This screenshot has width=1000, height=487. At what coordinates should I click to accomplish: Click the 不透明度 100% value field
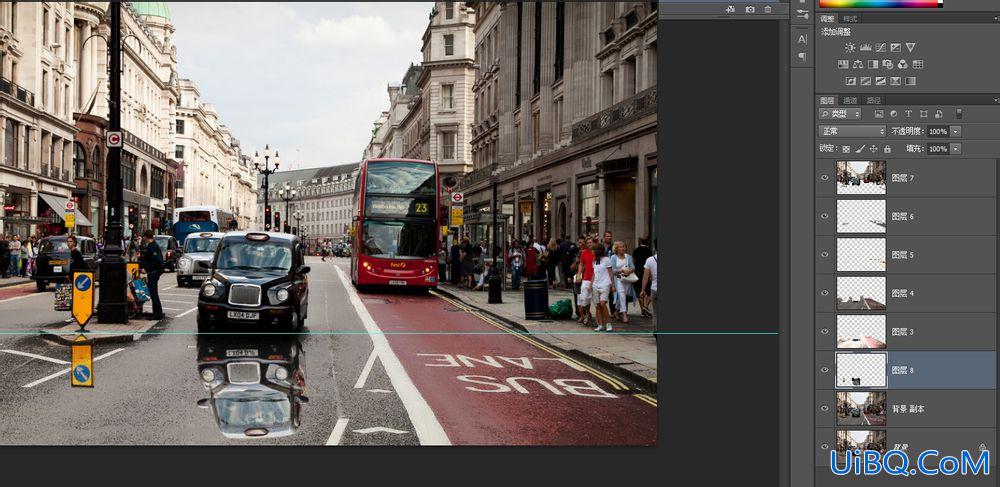pyautogui.click(x=938, y=131)
